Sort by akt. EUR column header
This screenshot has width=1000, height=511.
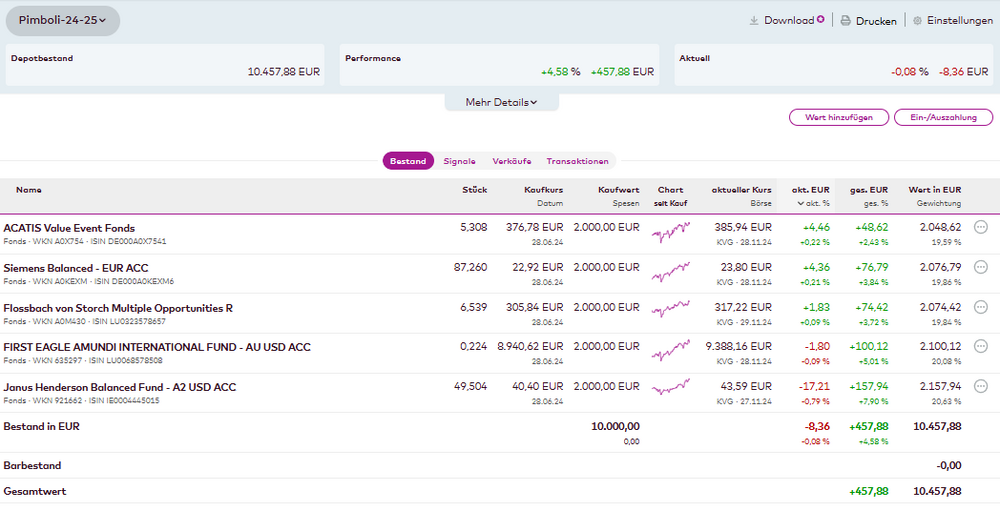point(810,189)
